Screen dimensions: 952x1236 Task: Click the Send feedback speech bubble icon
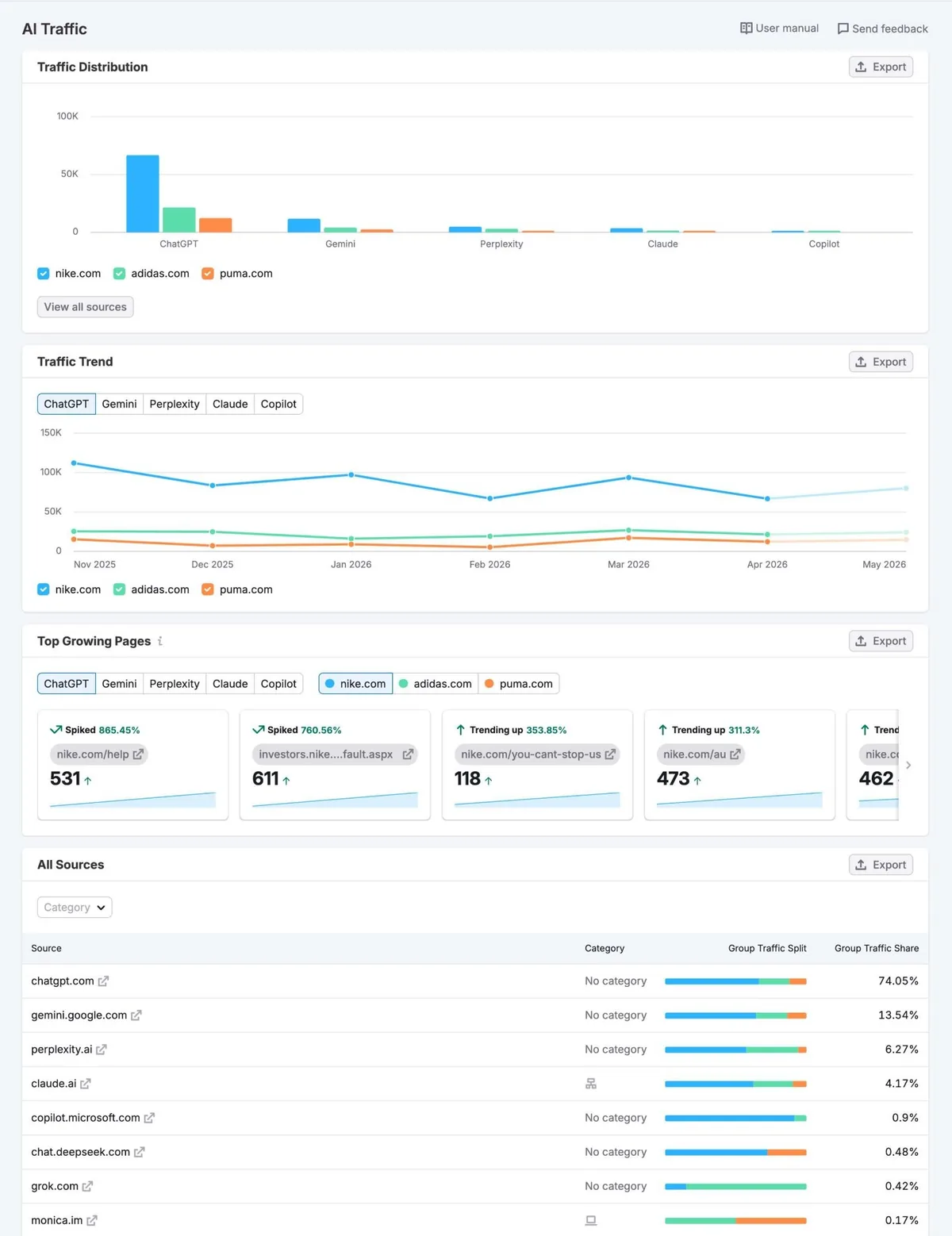tap(843, 29)
